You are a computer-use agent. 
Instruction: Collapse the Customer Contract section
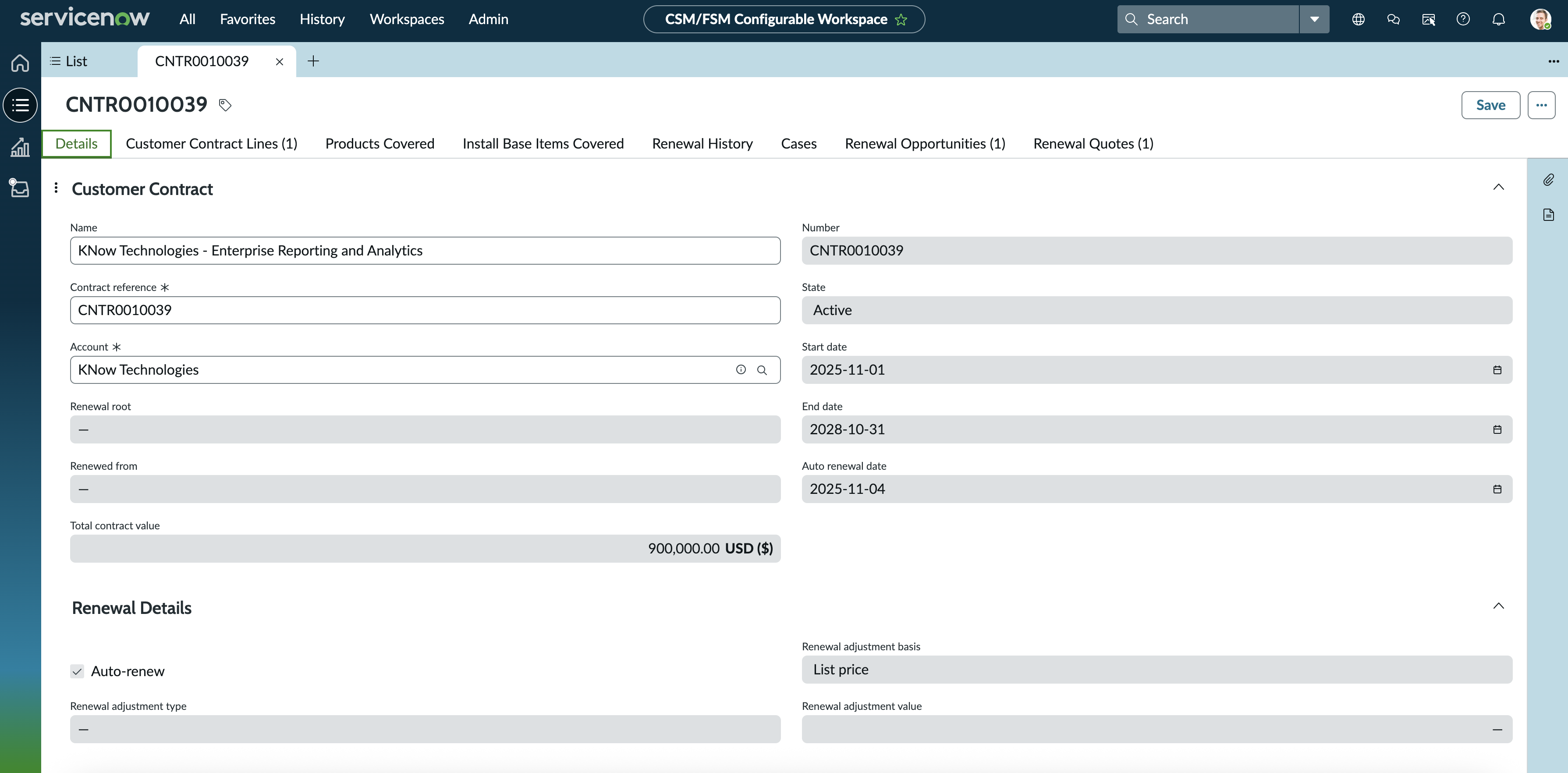1498,187
